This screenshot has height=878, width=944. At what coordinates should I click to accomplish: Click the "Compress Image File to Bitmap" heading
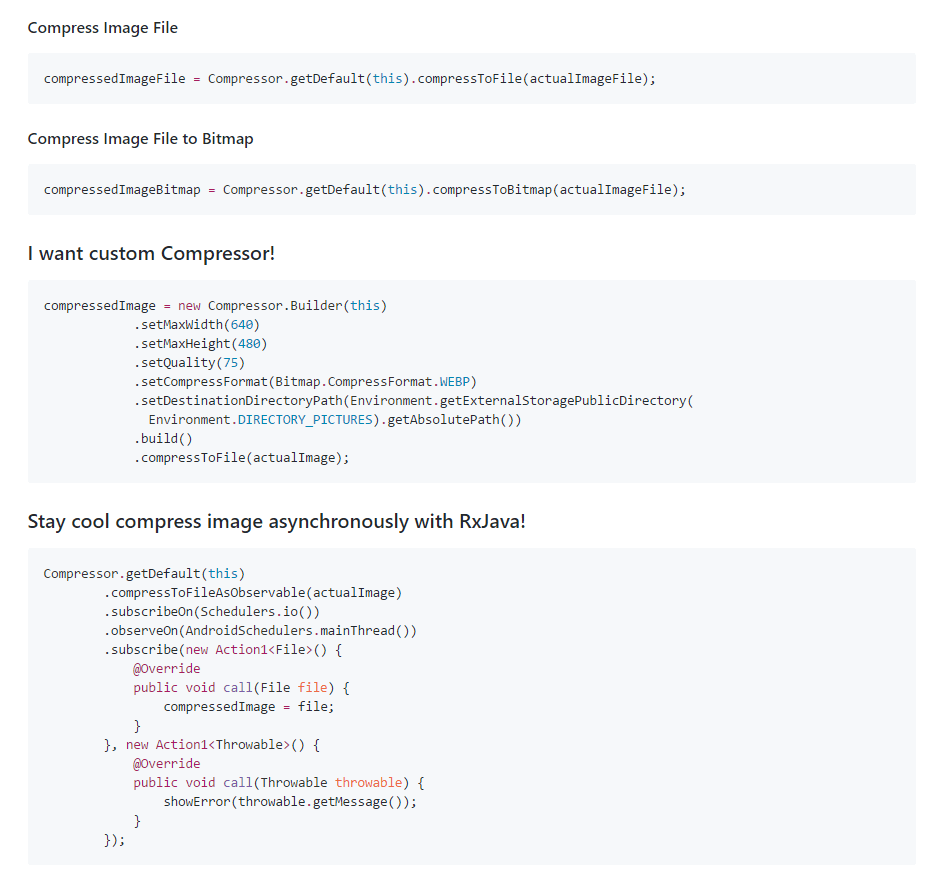[x=140, y=139]
